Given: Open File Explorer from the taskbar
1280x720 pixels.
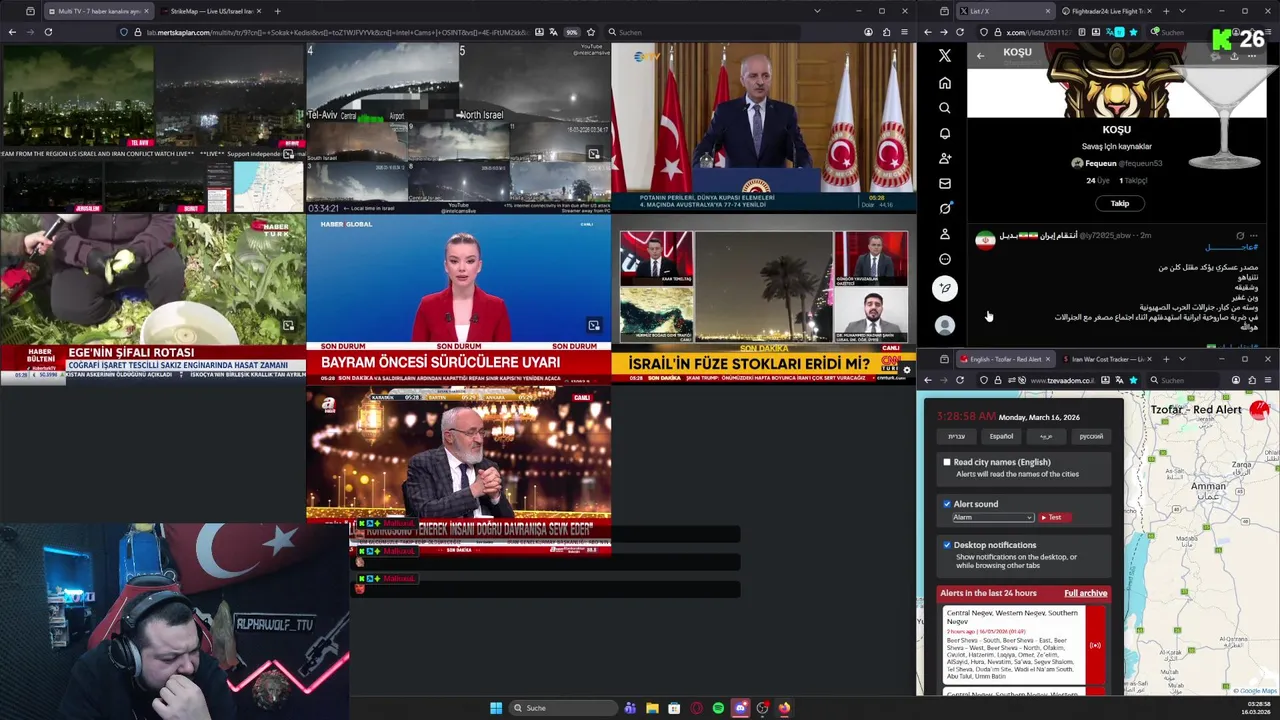Looking at the screenshot, I should pos(652,708).
